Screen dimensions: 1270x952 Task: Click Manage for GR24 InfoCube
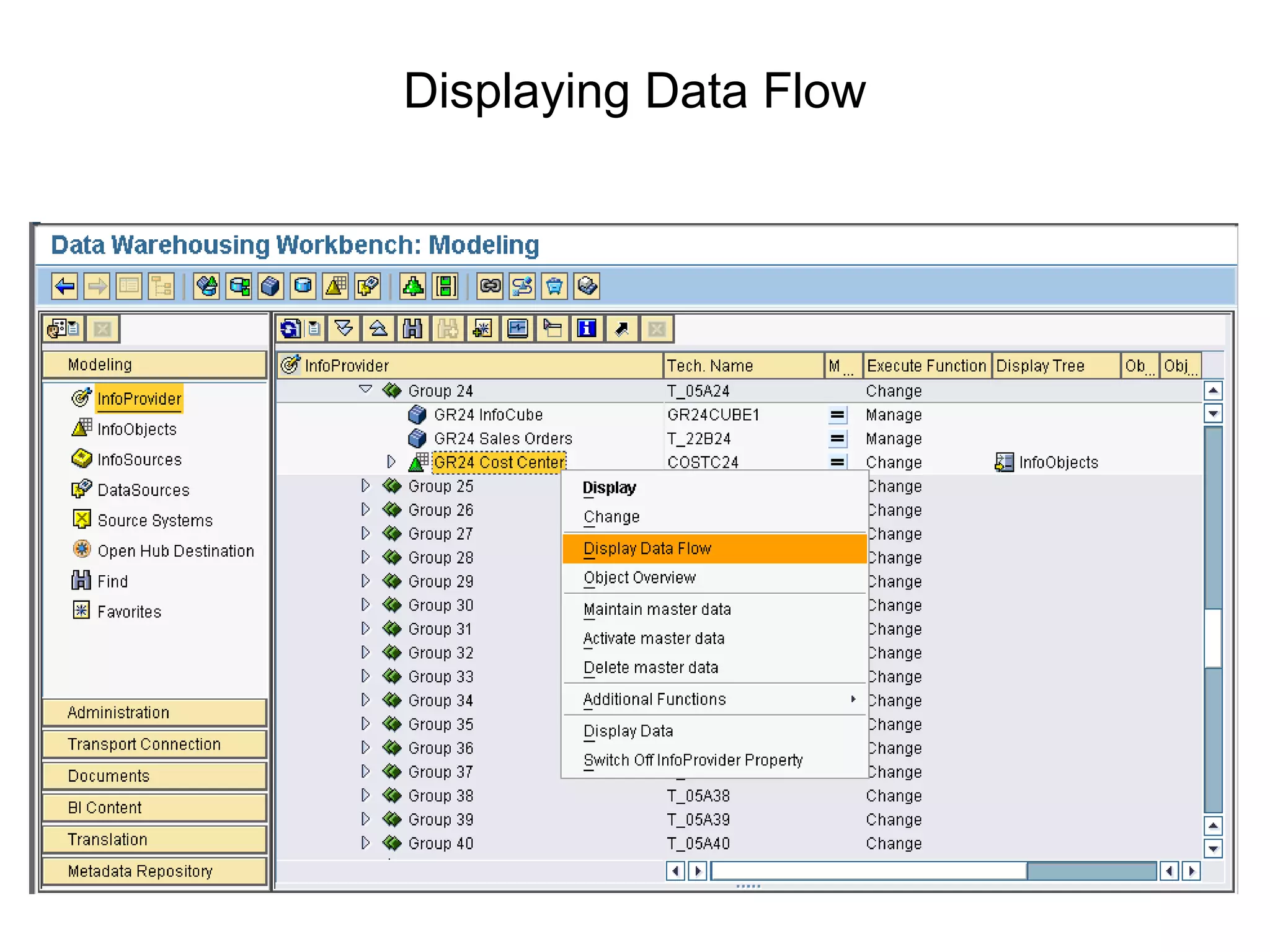click(x=894, y=415)
